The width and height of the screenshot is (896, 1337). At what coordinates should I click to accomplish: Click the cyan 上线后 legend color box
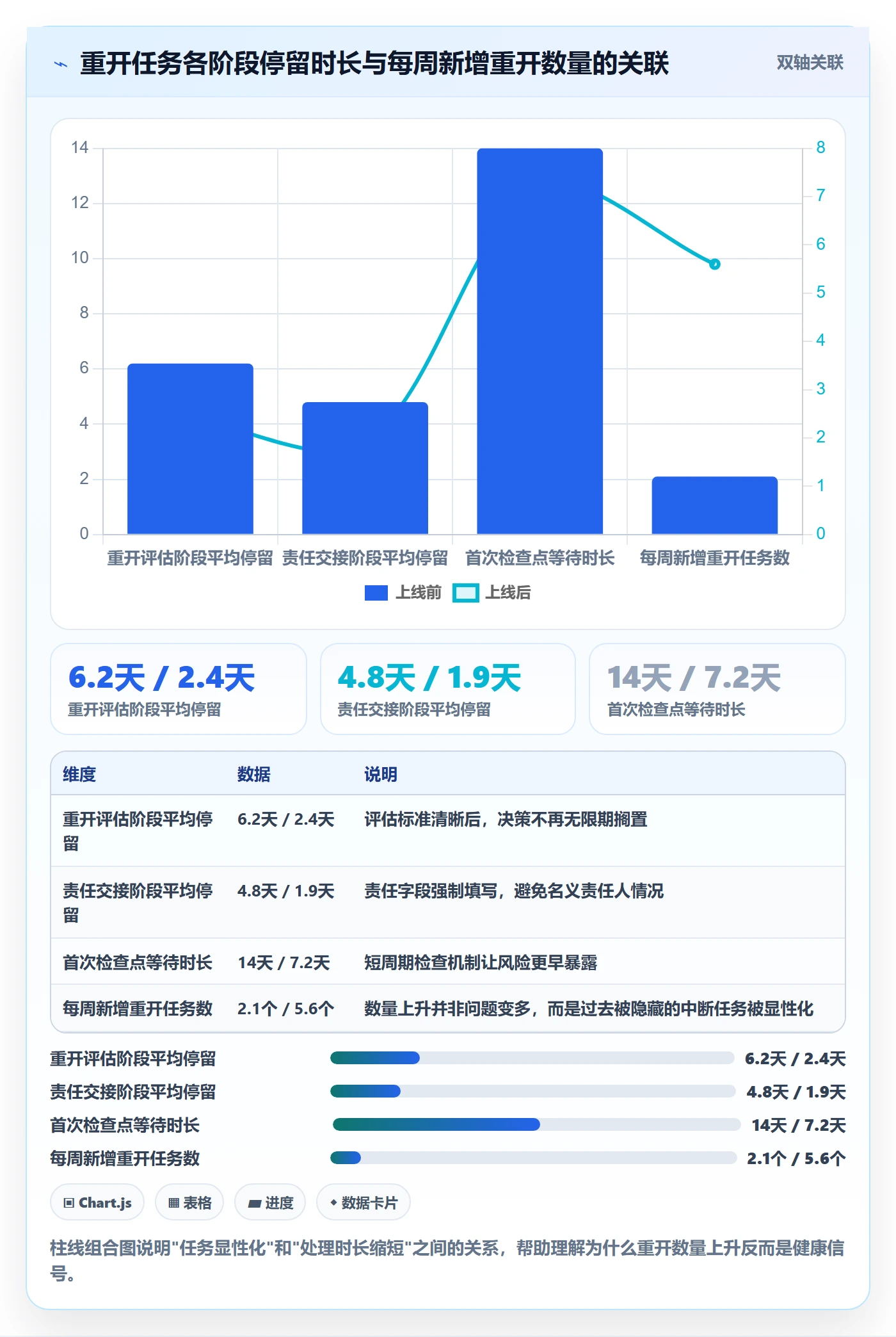pos(465,593)
